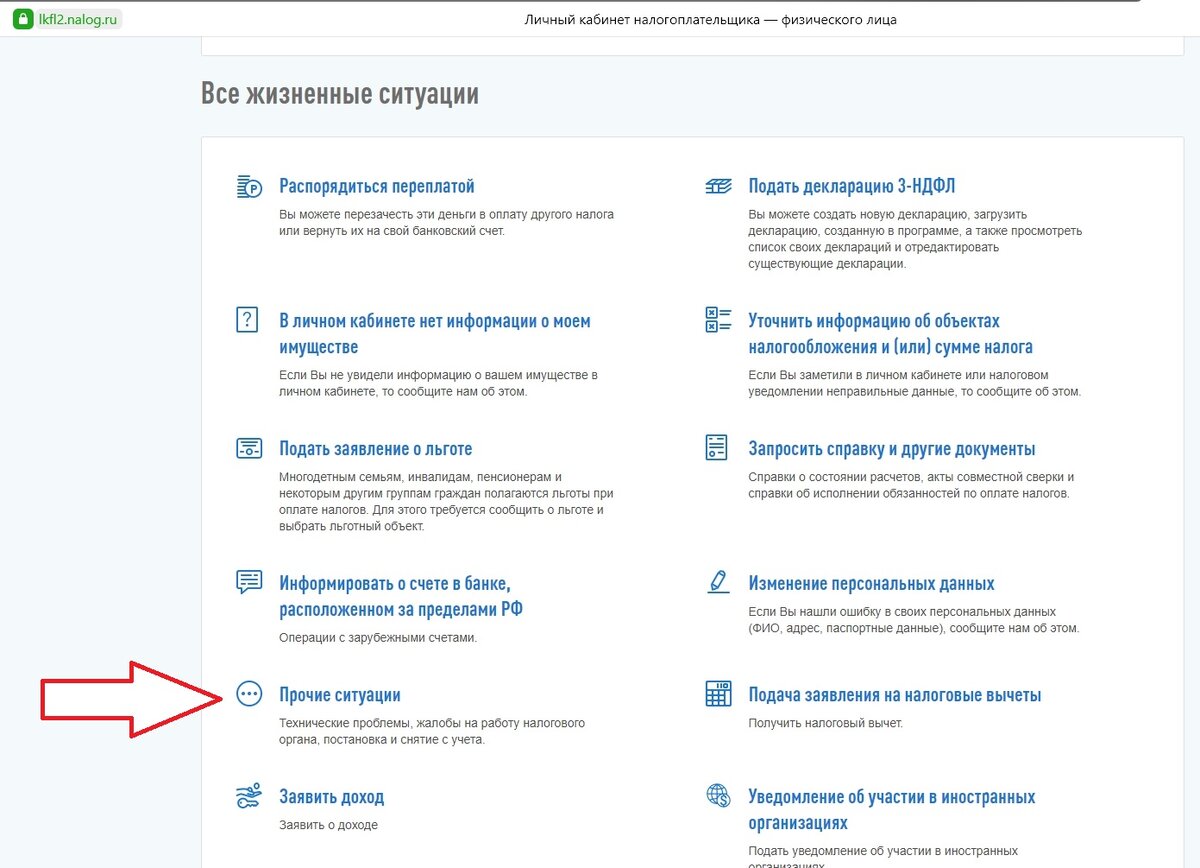The image size is (1200, 868).
Task: Click the document icon for Запросить справку
Action: 718,449
